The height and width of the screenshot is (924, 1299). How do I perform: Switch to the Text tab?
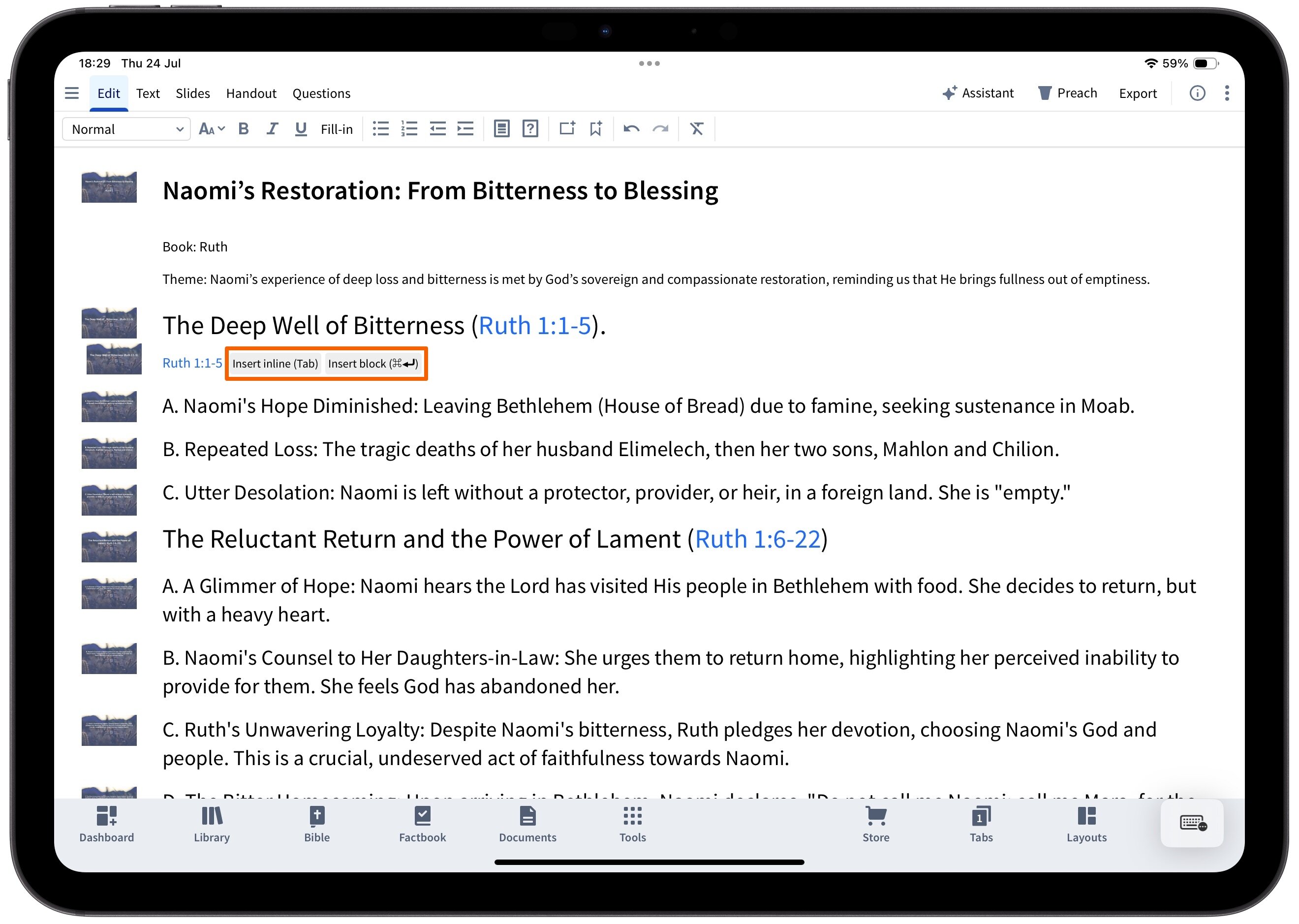[148, 93]
